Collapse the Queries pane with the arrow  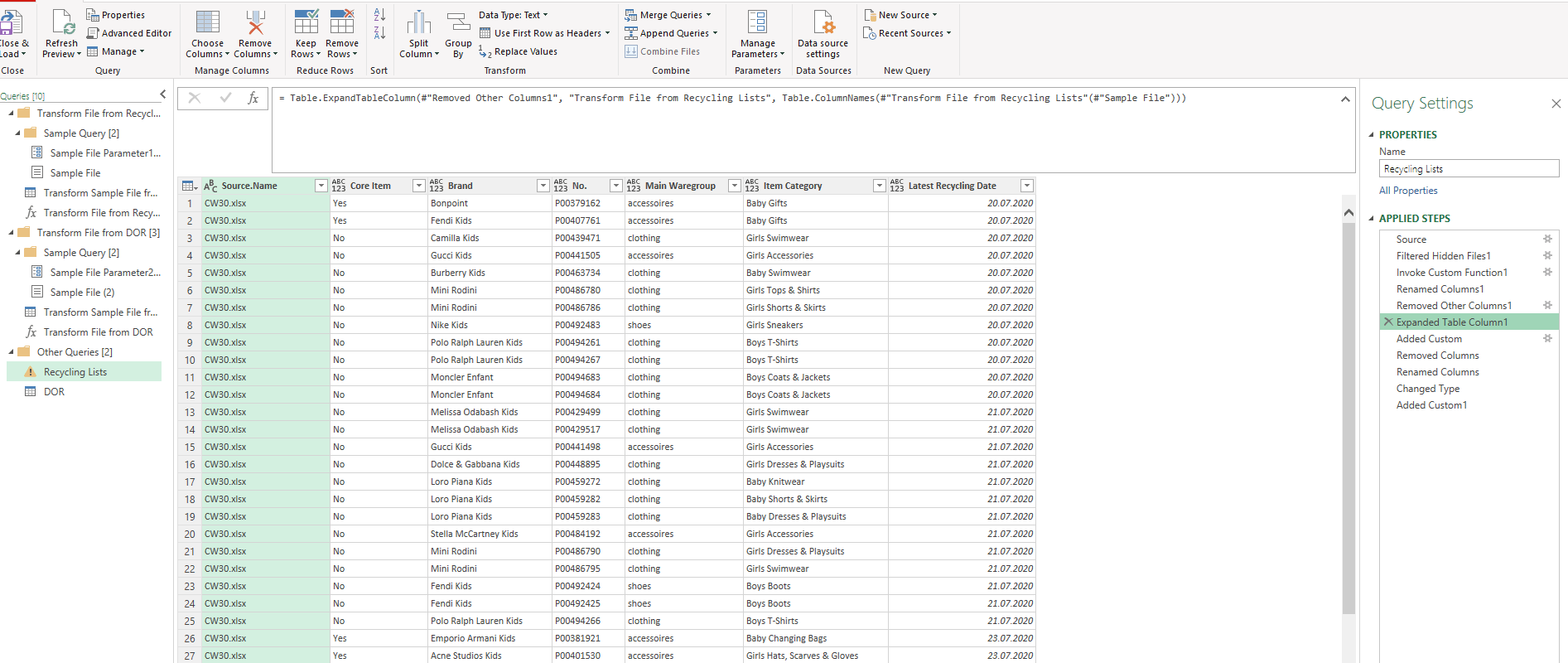[162, 94]
